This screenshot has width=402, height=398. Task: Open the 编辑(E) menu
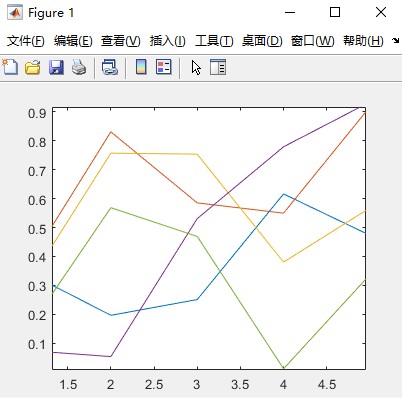coord(73,41)
